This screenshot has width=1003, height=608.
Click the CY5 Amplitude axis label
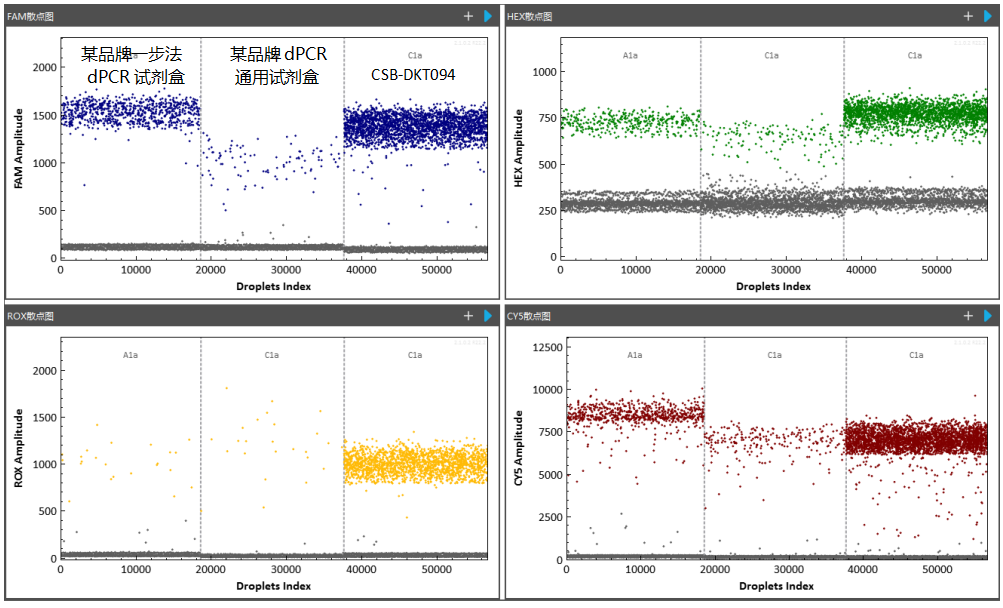519,451
